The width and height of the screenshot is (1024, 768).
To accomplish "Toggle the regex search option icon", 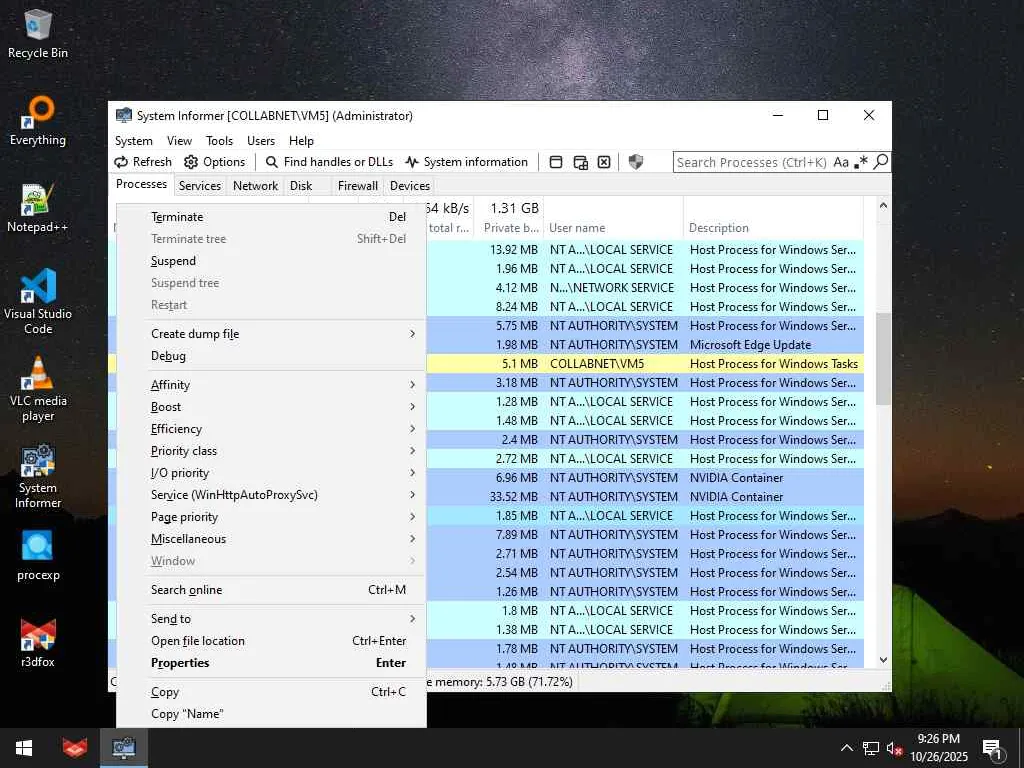I will click(x=861, y=162).
